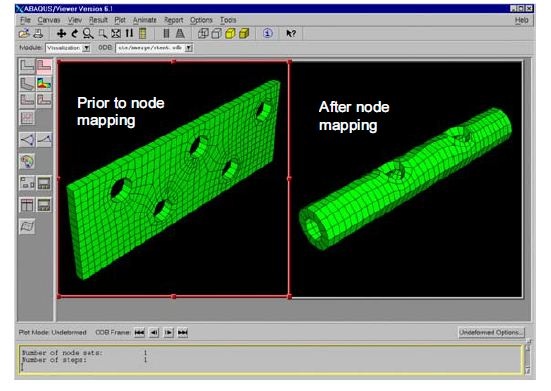Select the plate mesh viewport labeled Prior to node mapping
Image resolution: width=551 pixels, height=391 pixels.
click(174, 179)
